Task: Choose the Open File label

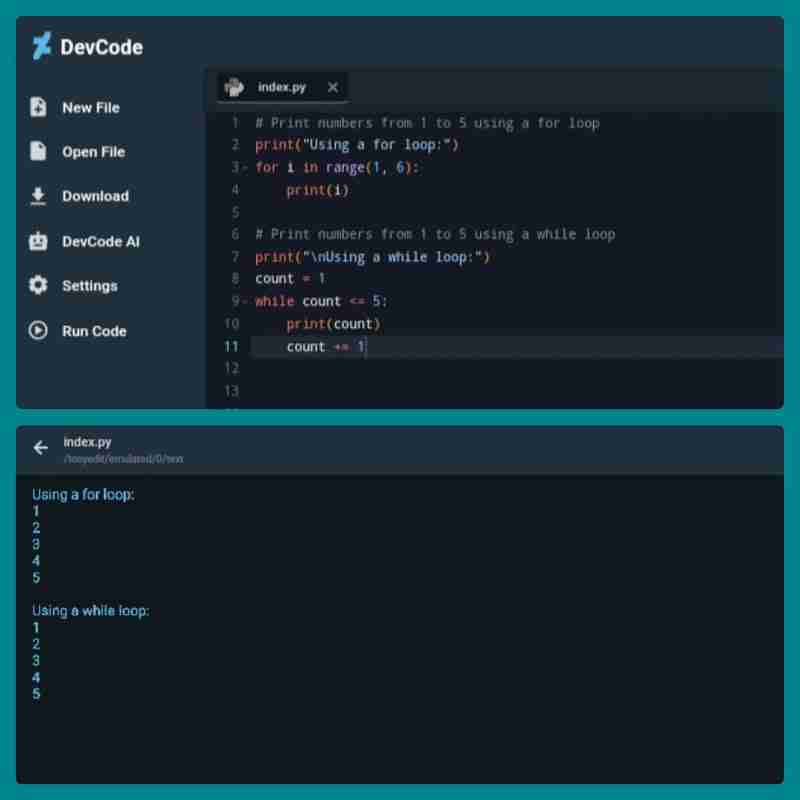Action: click(x=93, y=152)
